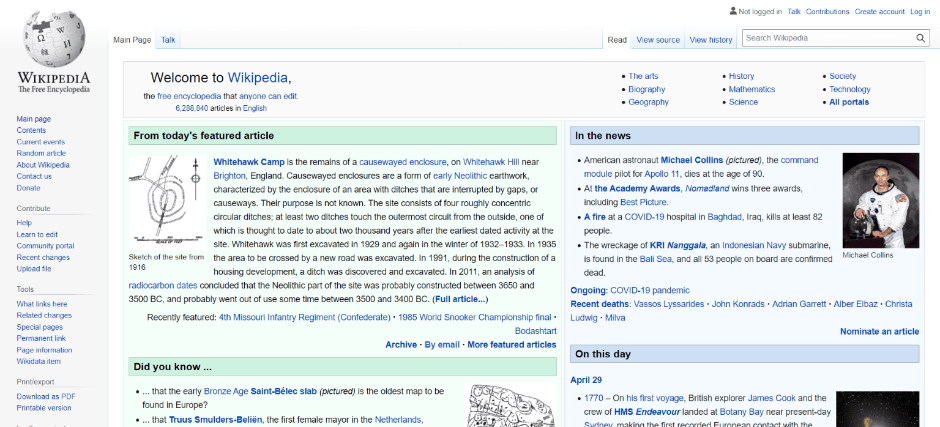This screenshot has width=940, height=427.
Task: Click the Wikipedia globe logo
Action: click(54, 39)
